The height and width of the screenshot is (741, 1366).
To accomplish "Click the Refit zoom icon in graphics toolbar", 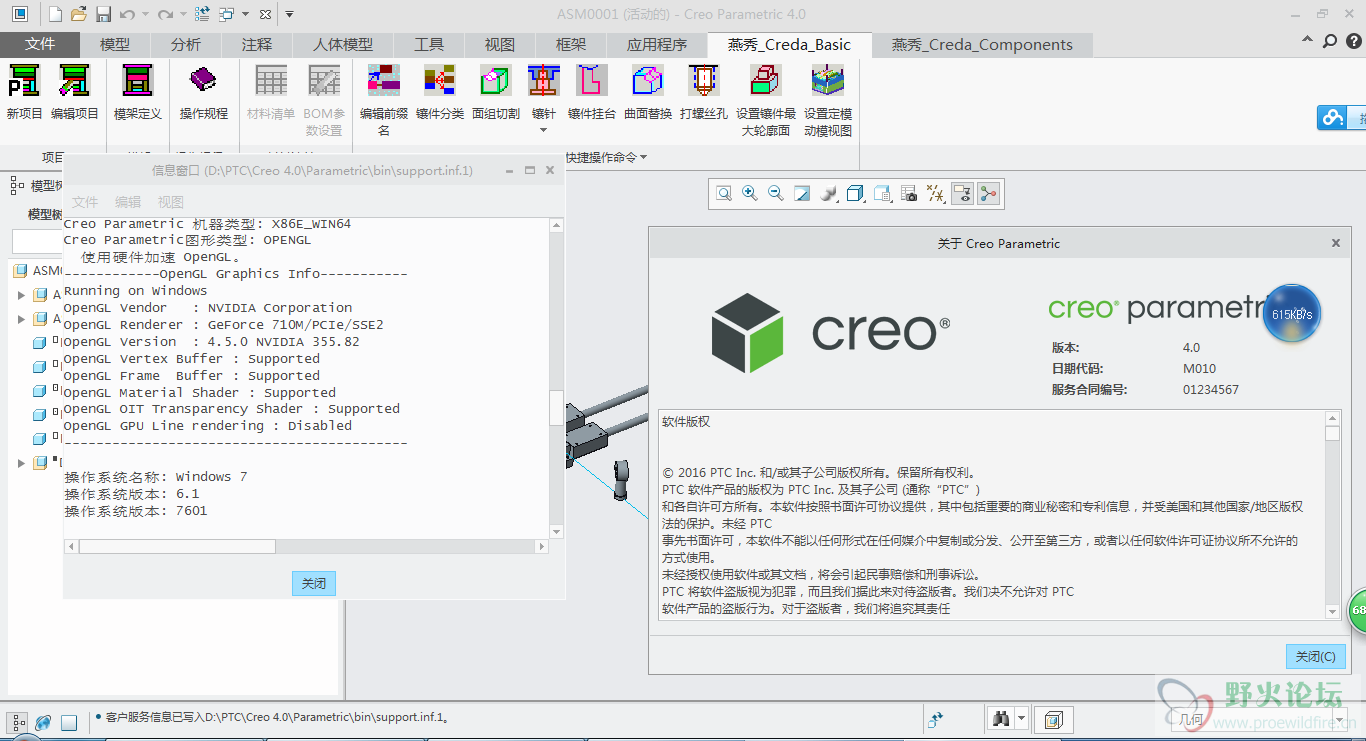I will (724, 194).
